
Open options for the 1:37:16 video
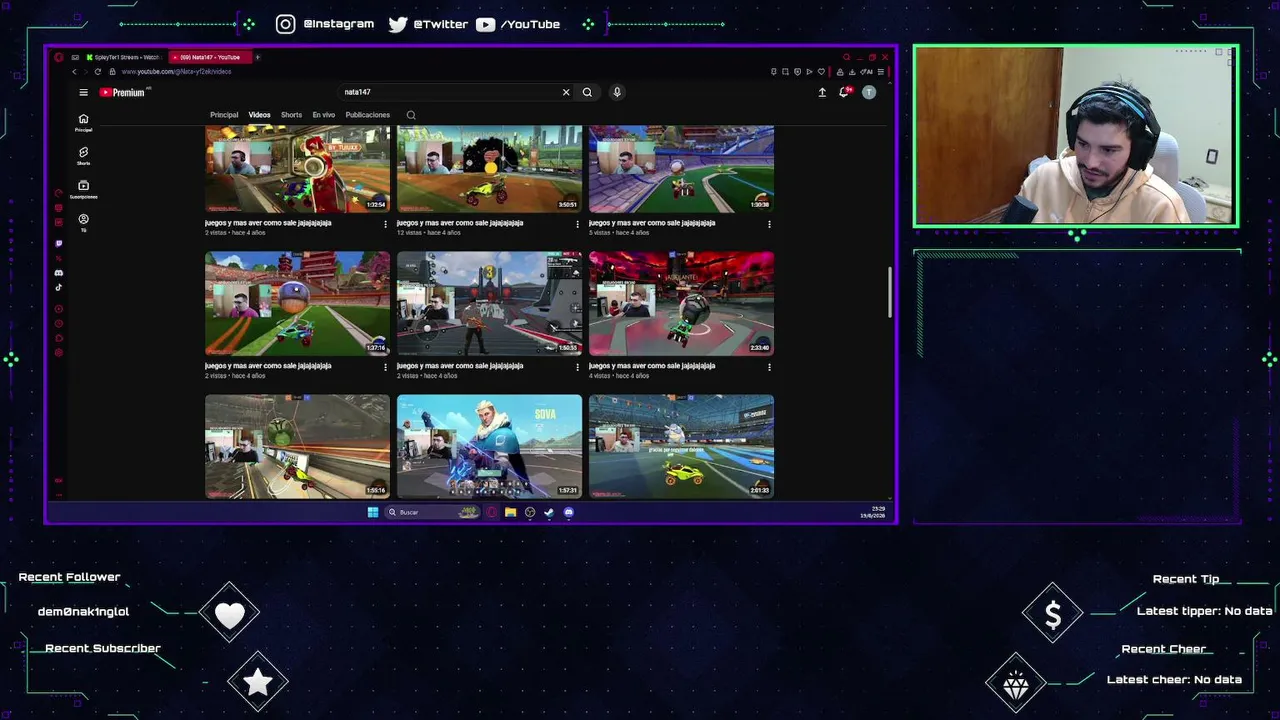pos(385,367)
